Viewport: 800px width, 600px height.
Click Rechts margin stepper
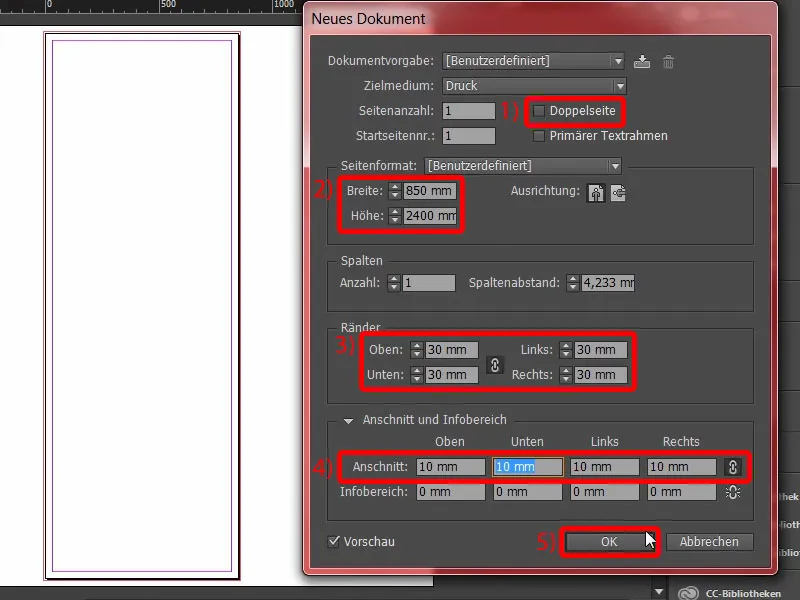pos(565,374)
